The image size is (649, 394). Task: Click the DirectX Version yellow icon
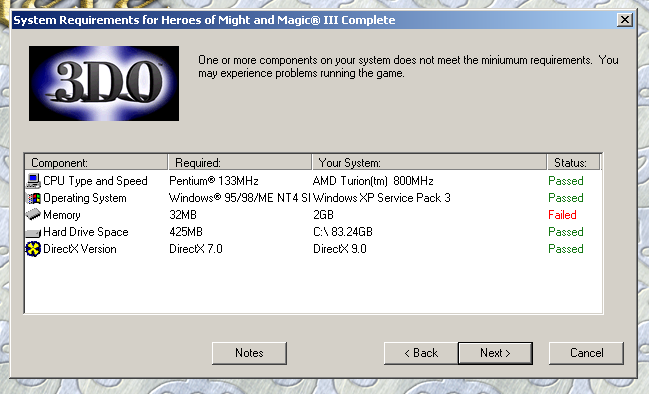pyautogui.click(x=34, y=249)
